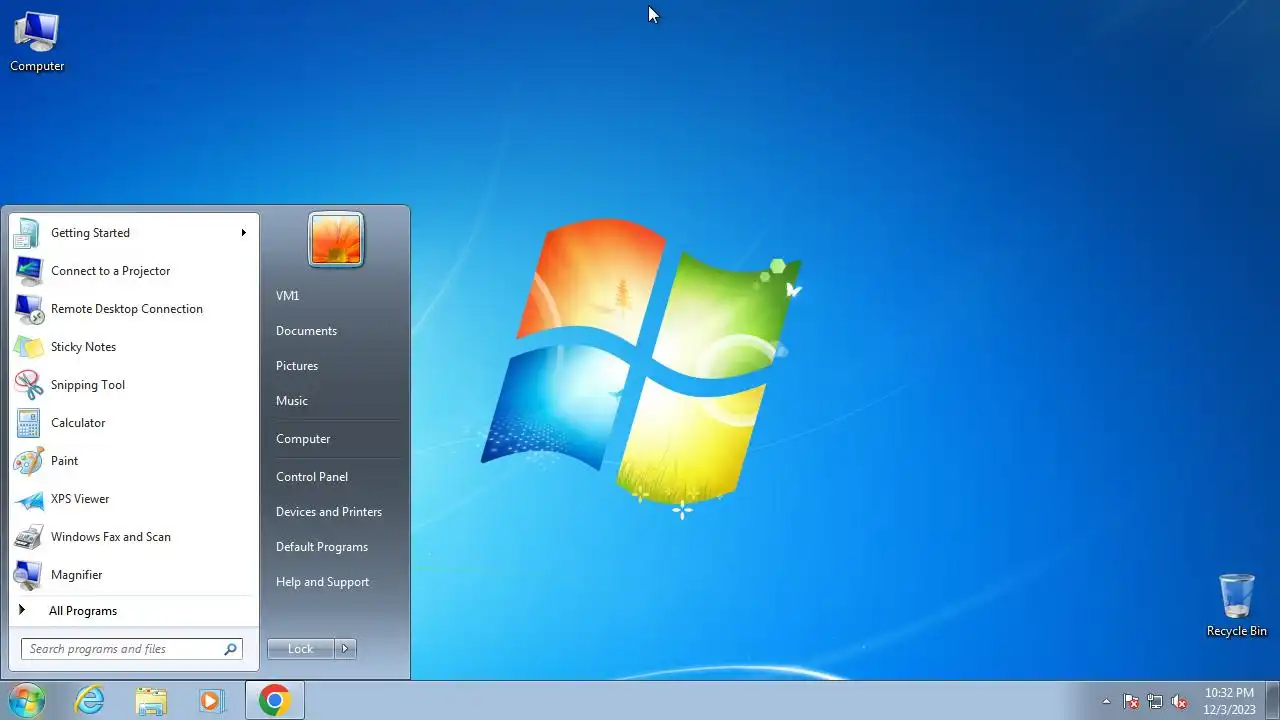Open the clock showing 10:32 PM
Viewport: 1280px width, 720px height.
point(1229,701)
